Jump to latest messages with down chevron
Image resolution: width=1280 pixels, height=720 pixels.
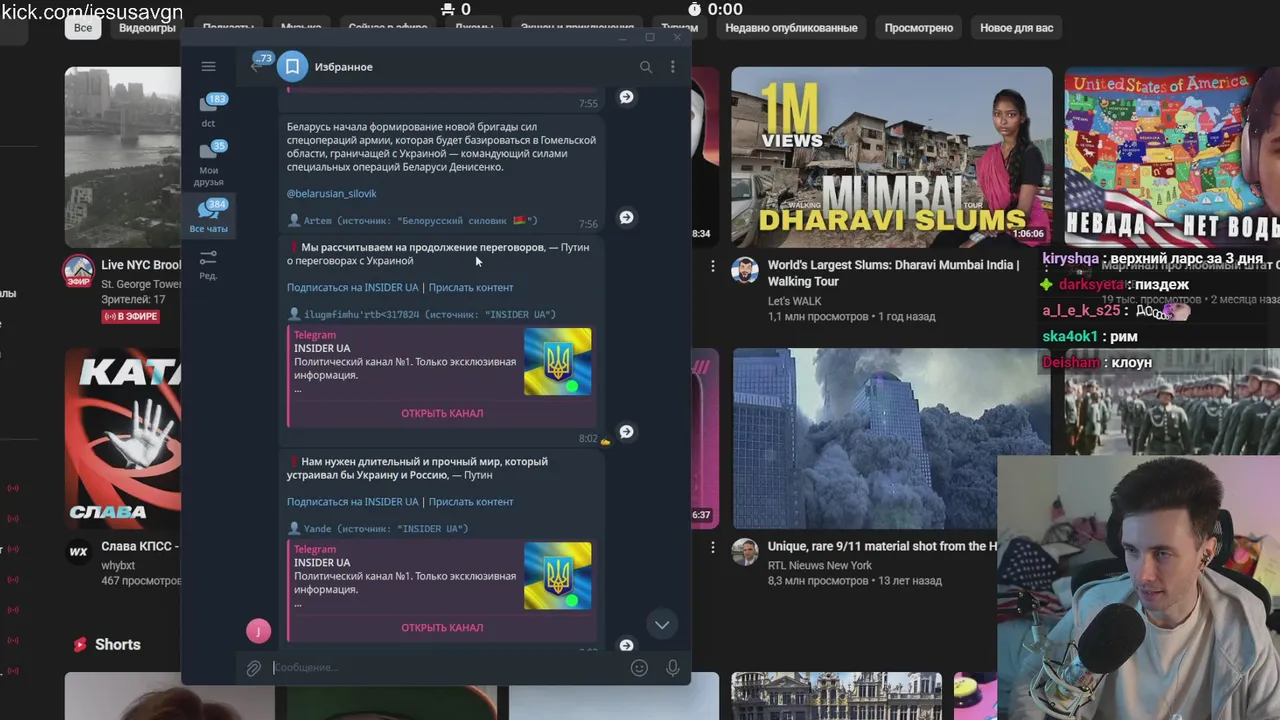pyautogui.click(x=661, y=625)
